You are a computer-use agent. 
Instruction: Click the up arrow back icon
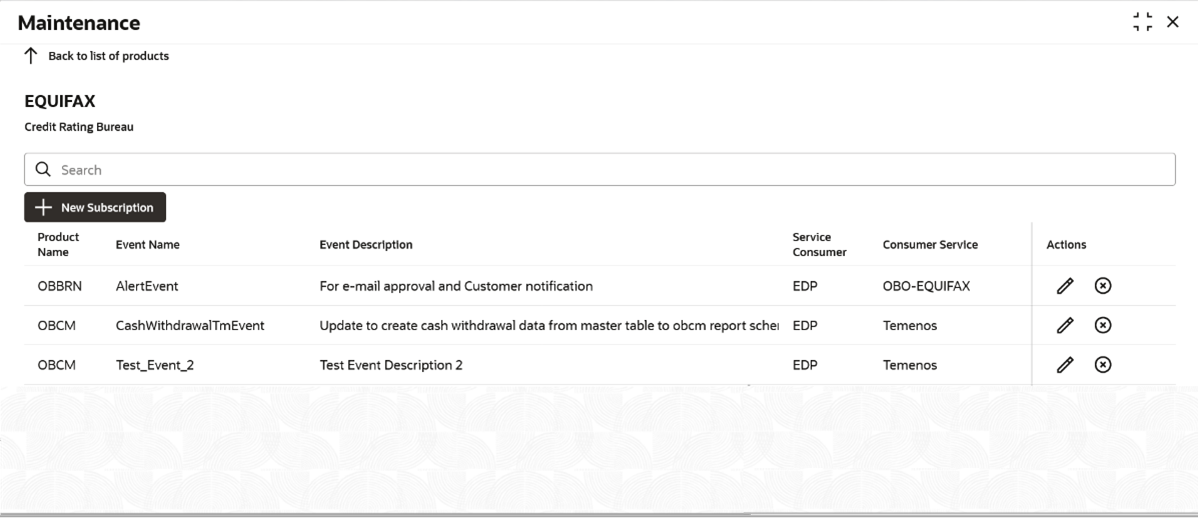31,56
